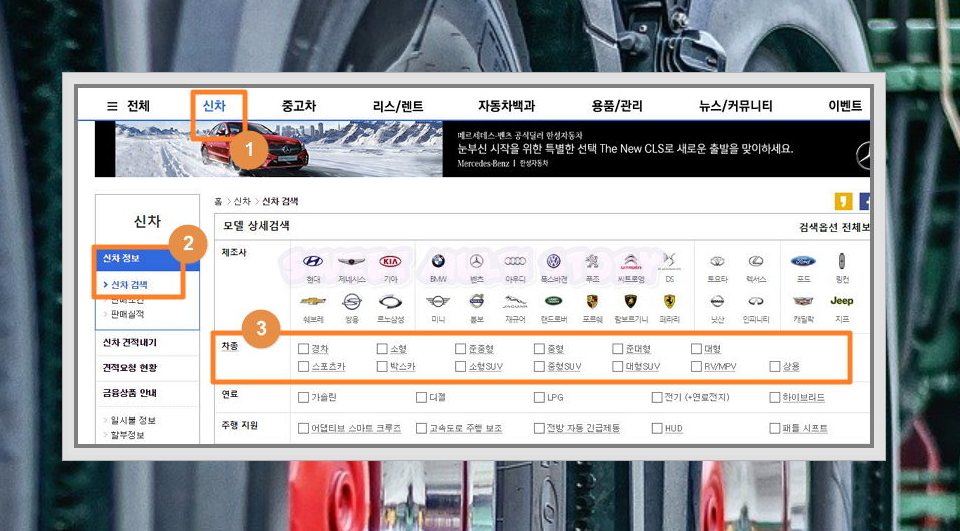
Task: Enable the 가솔린 fuel filter
Action: (303, 397)
